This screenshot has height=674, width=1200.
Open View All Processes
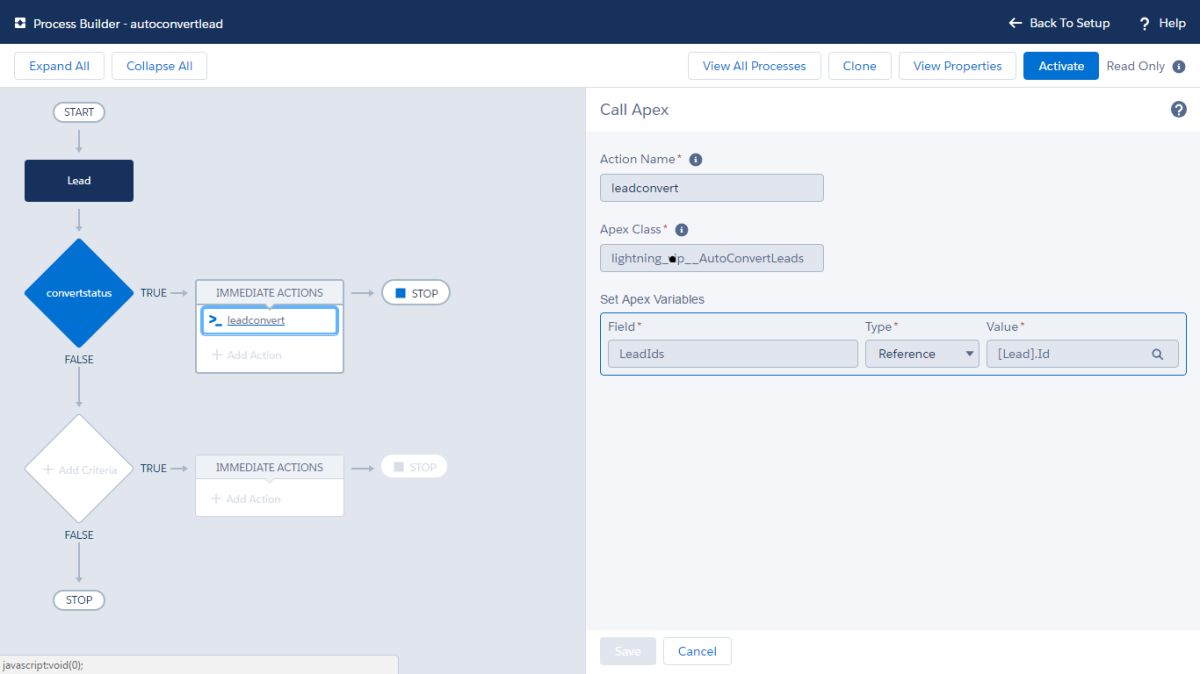coord(754,66)
